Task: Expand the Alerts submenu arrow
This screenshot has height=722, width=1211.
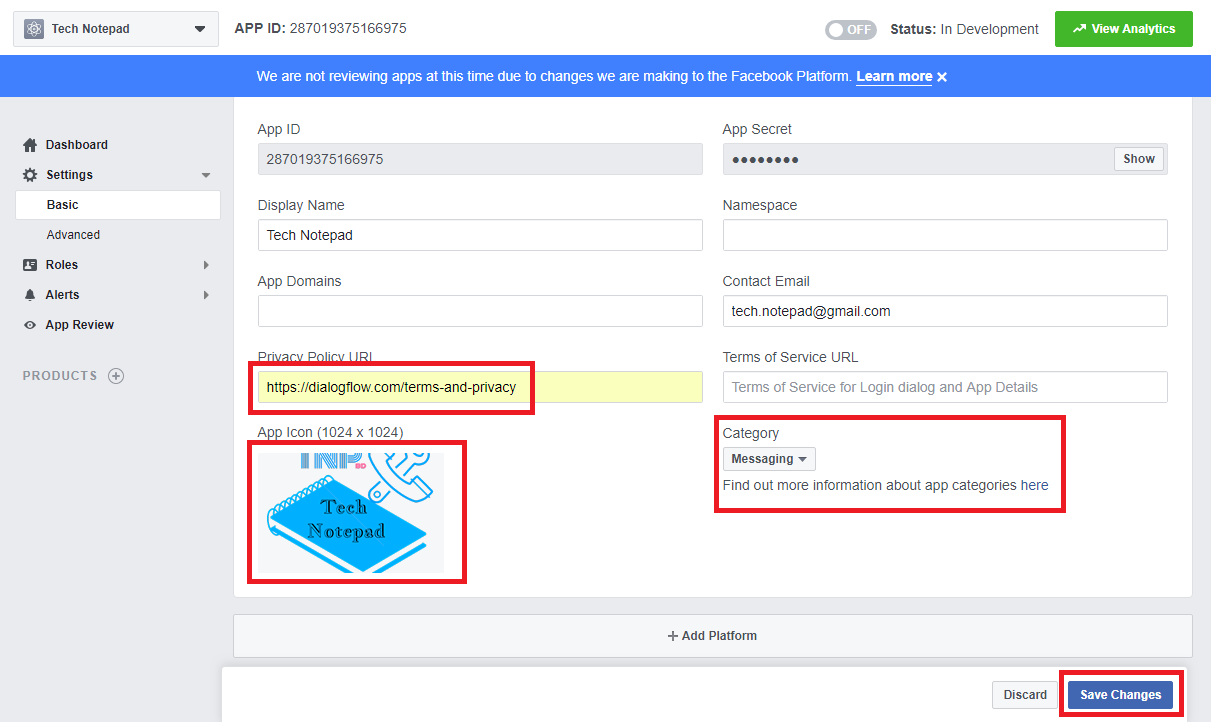Action: click(x=206, y=295)
